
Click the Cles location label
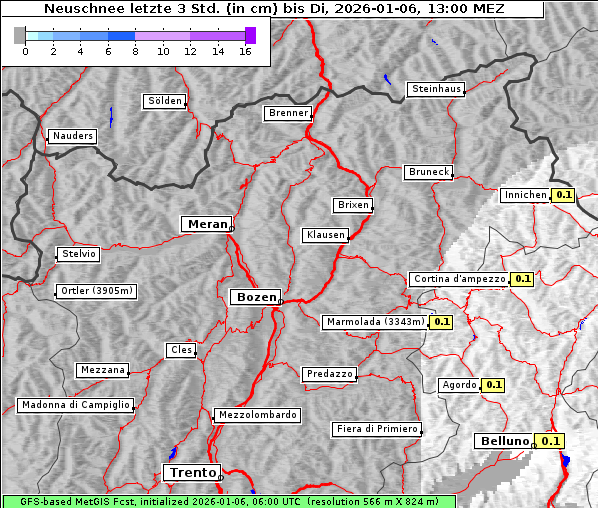[181, 350]
